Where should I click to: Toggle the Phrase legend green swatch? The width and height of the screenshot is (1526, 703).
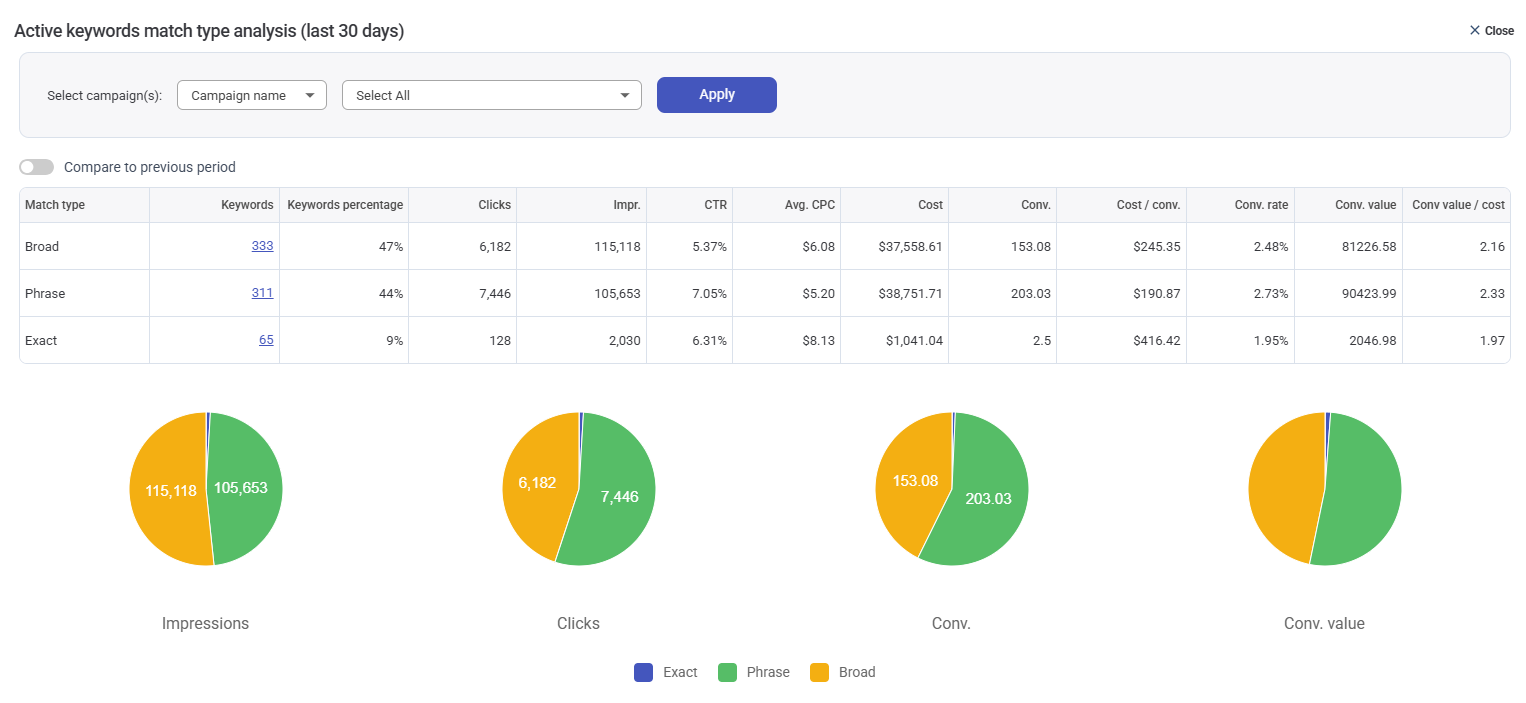[728, 672]
